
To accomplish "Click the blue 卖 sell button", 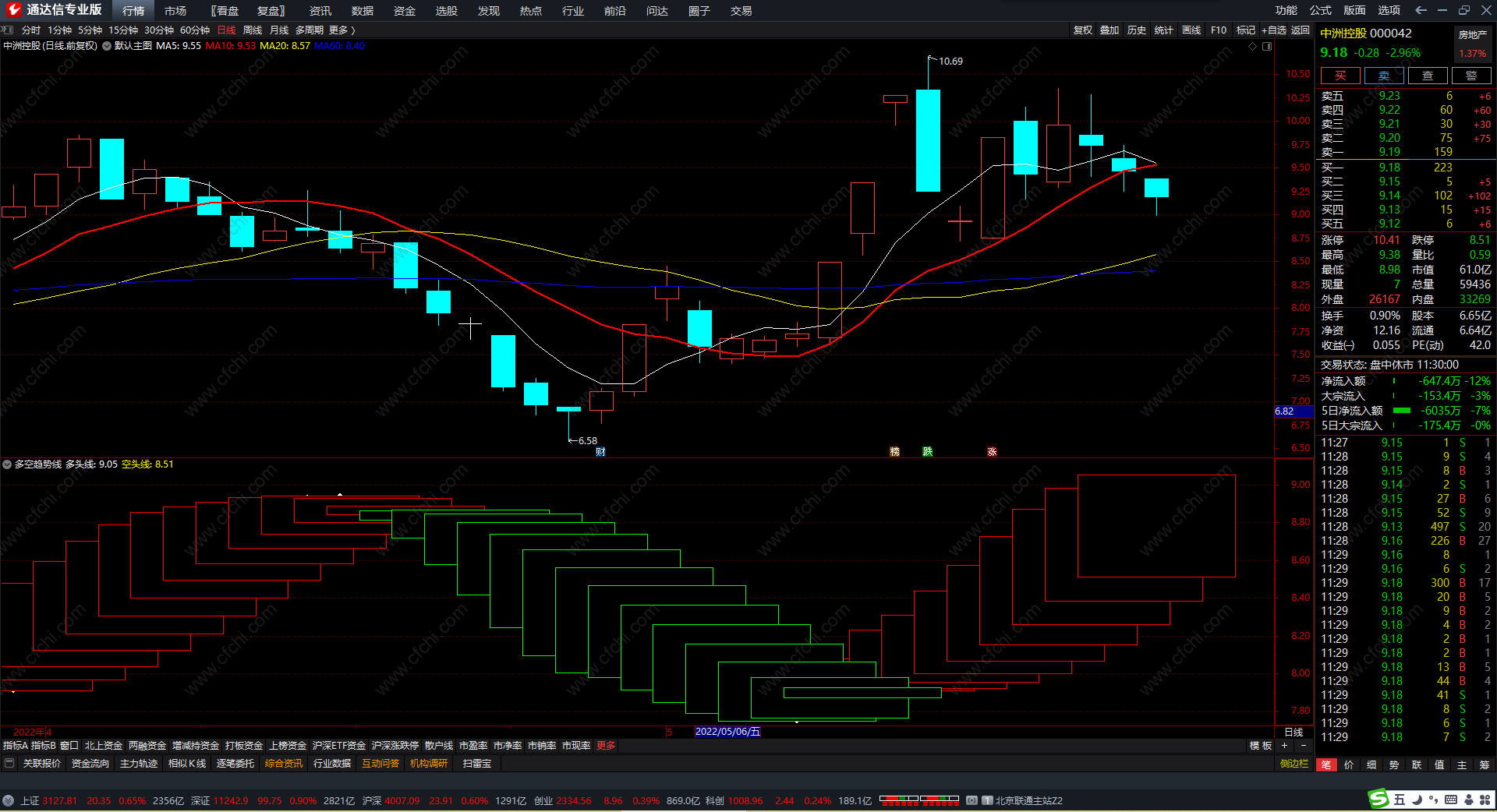I will tap(1384, 76).
